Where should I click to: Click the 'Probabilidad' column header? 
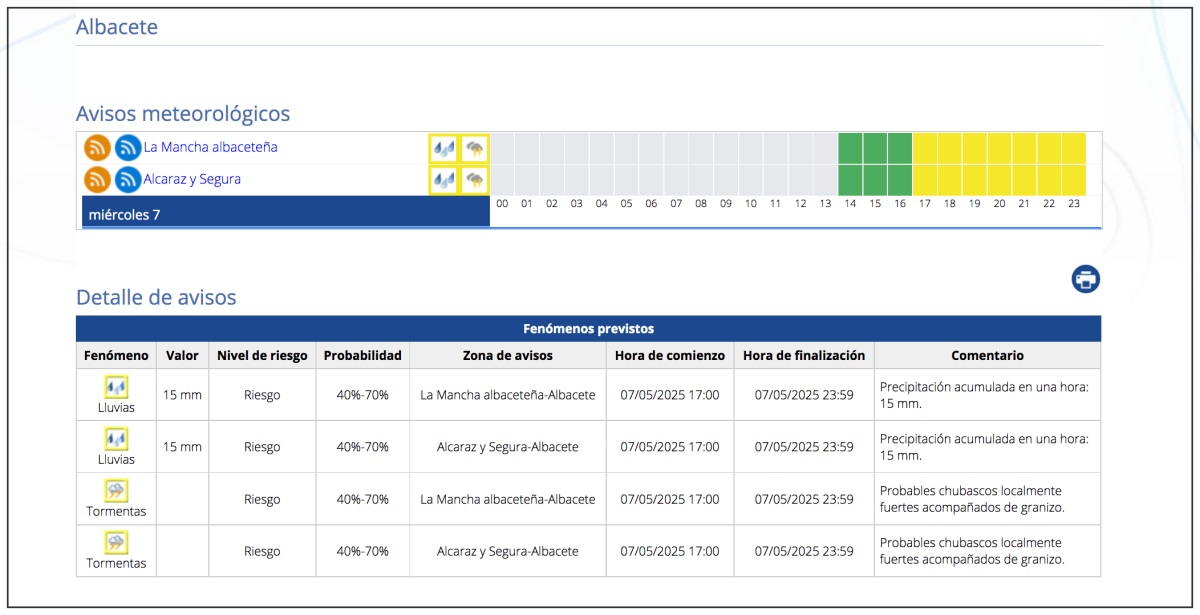(x=362, y=355)
